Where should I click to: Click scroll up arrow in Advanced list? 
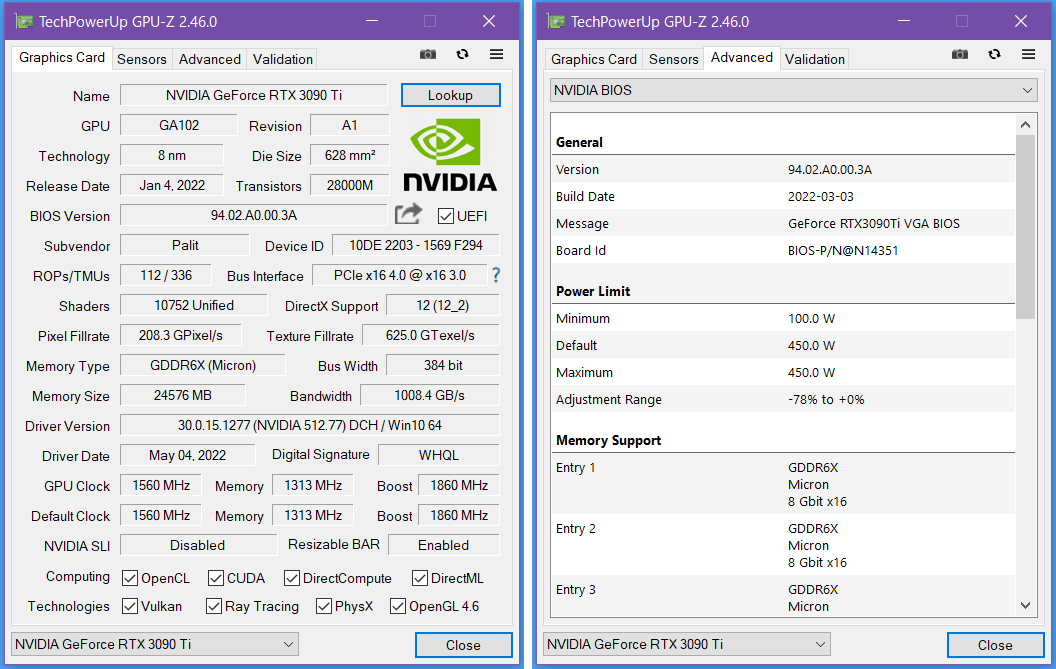point(1025,125)
